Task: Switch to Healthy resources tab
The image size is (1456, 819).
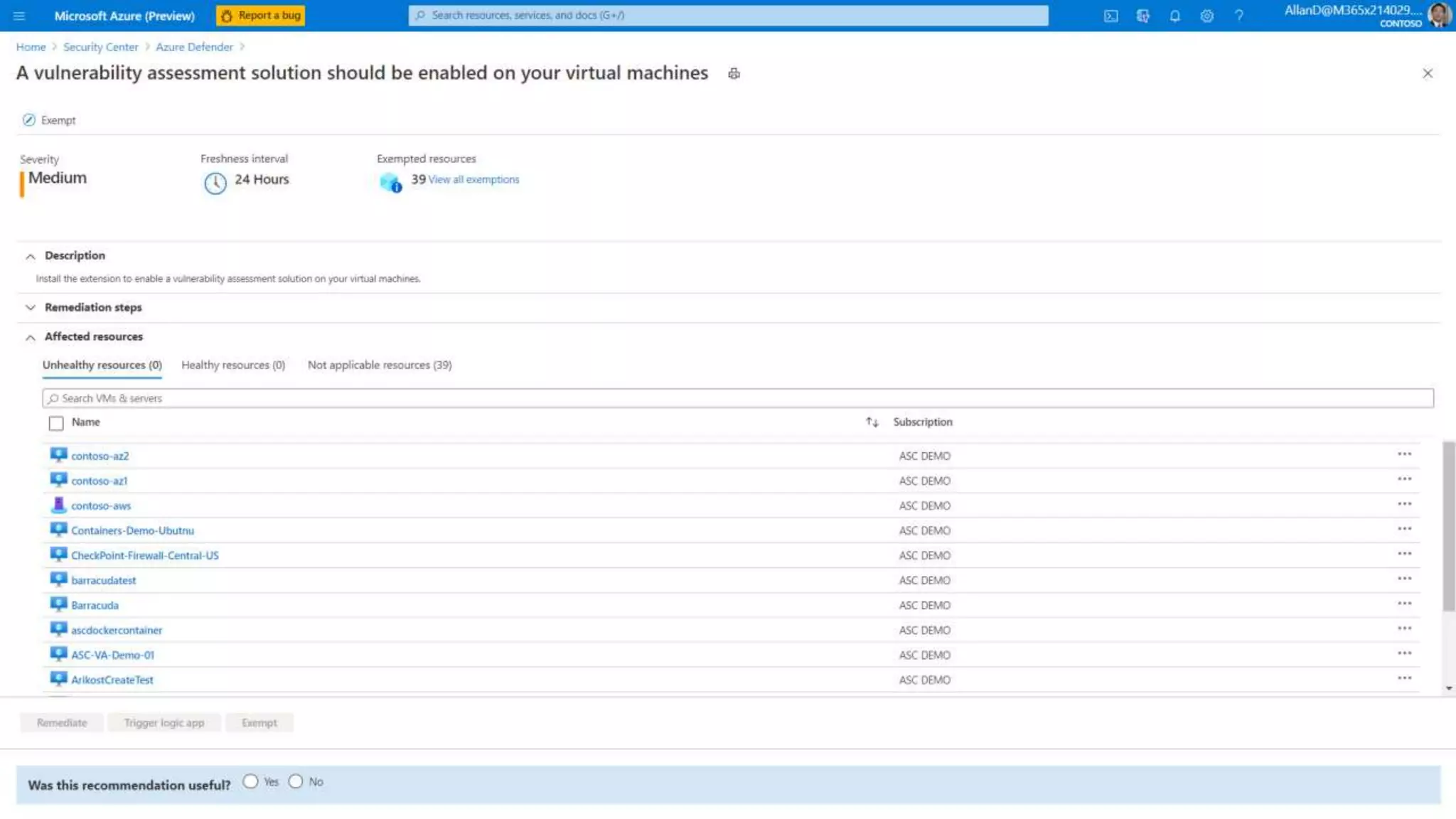Action: pos(232,365)
